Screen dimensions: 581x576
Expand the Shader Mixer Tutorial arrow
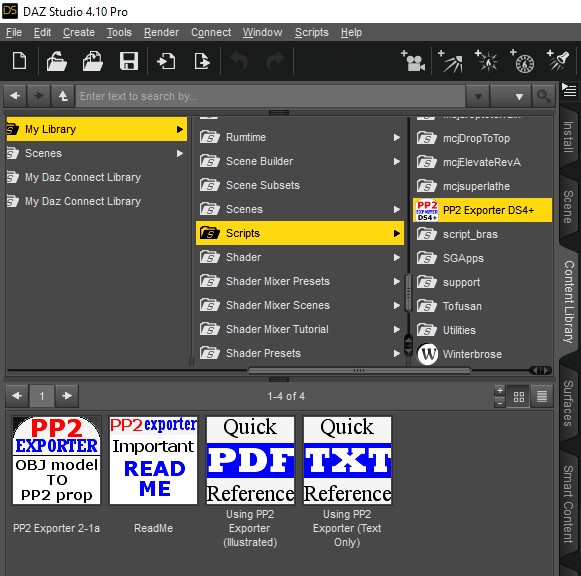pyautogui.click(x=397, y=329)
